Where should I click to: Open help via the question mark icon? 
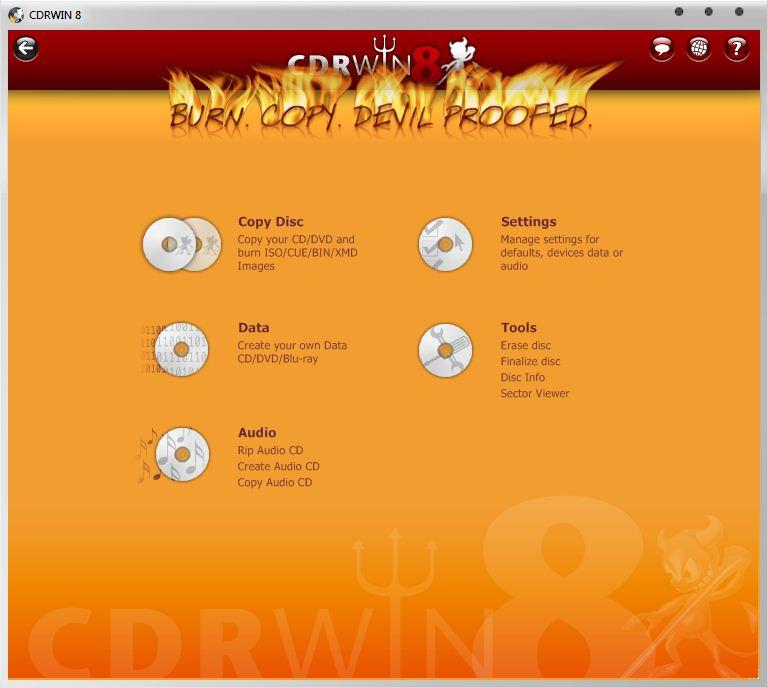point(736,48)
